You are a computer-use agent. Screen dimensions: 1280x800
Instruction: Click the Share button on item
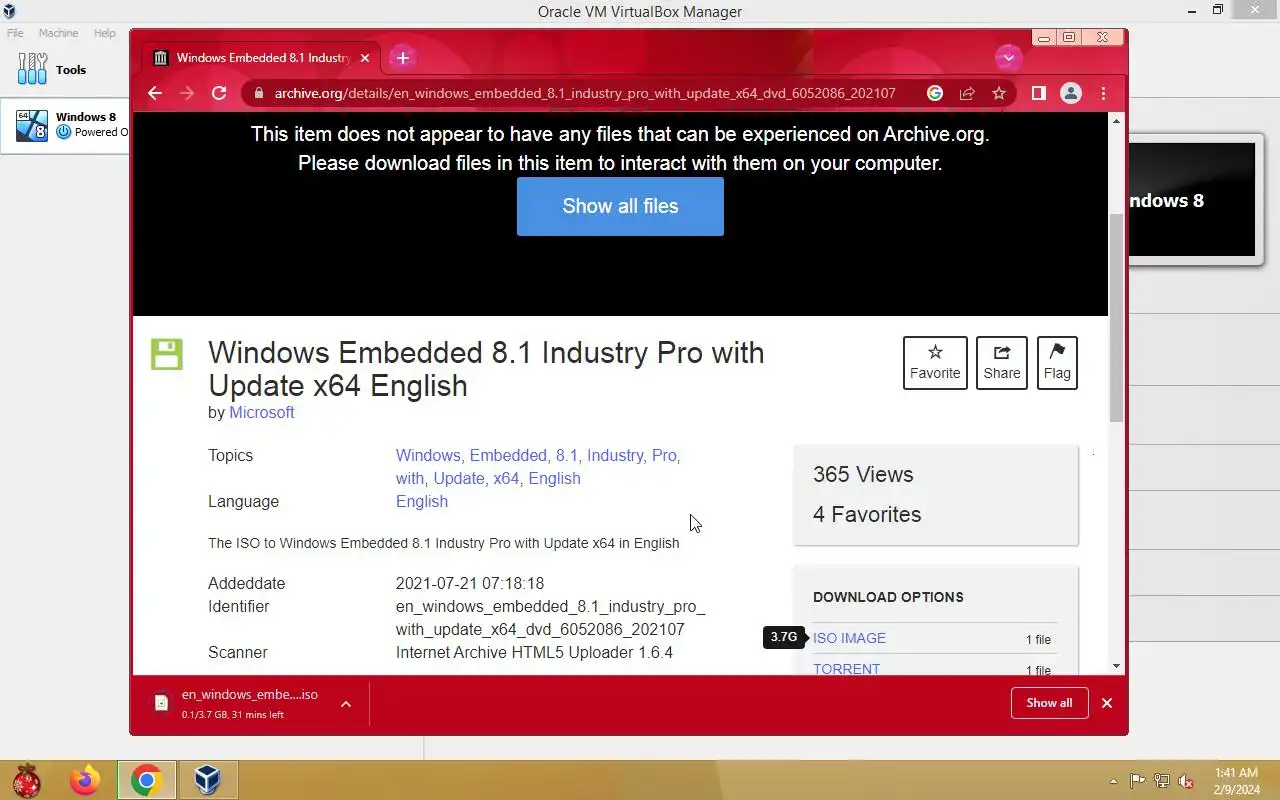[x=1001, y=363]
